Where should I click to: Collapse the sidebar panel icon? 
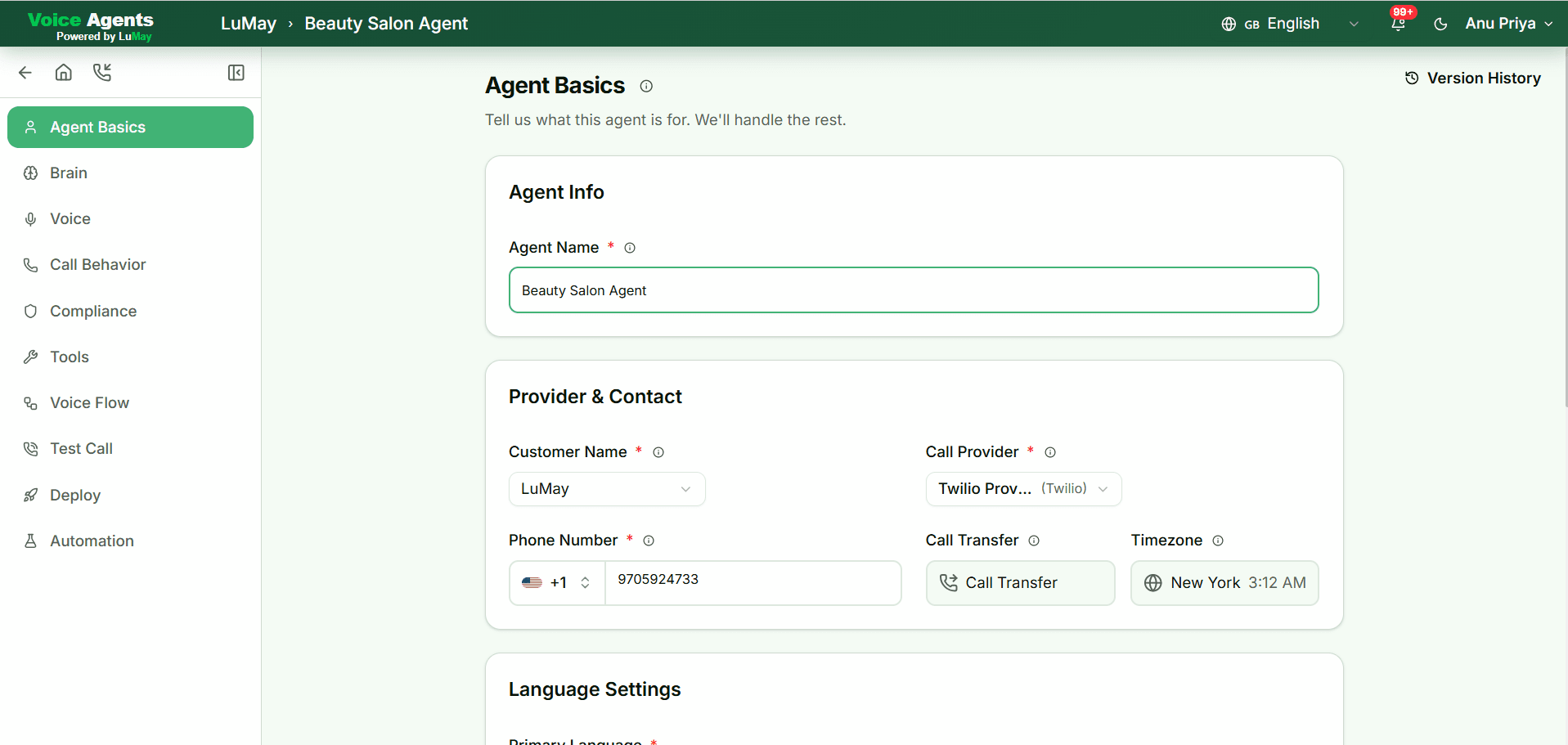coord(236,73)
